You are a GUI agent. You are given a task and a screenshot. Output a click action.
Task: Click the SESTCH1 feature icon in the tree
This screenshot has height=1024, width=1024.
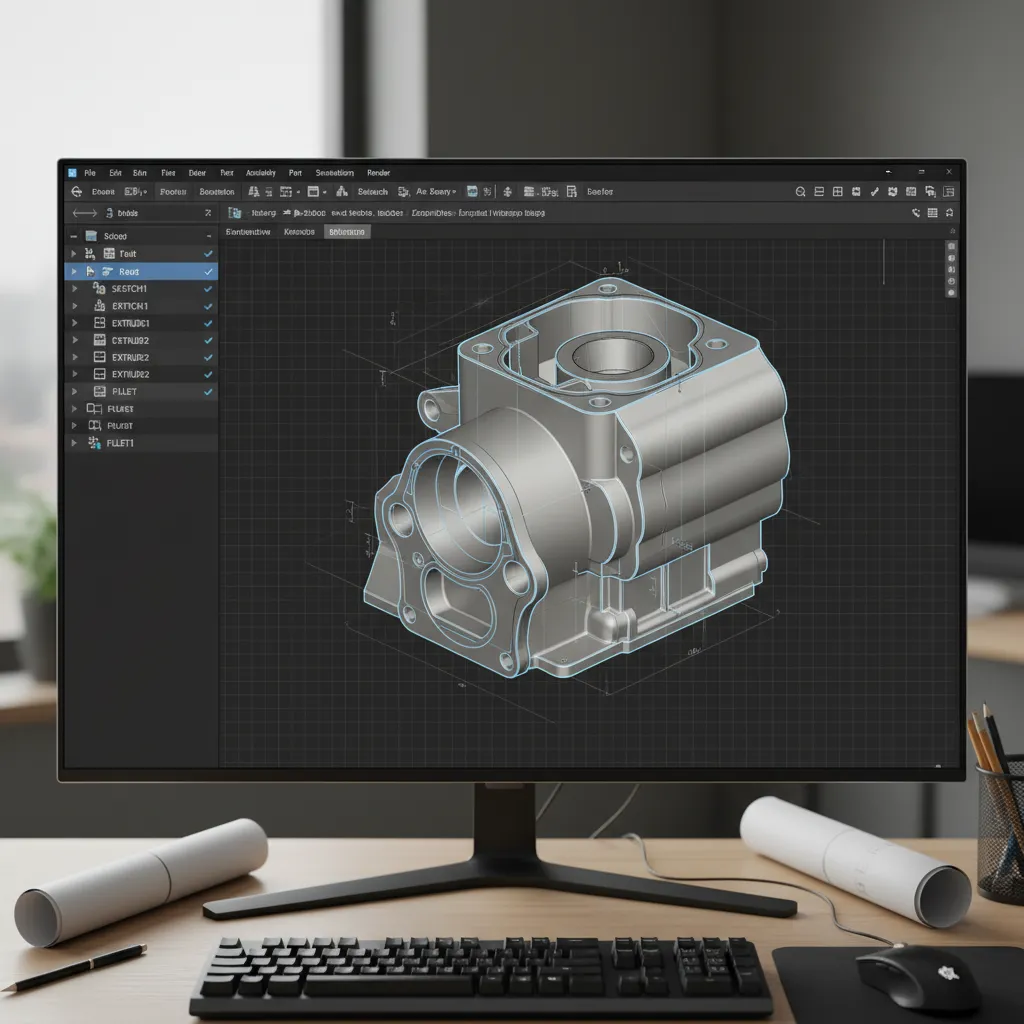99,289
